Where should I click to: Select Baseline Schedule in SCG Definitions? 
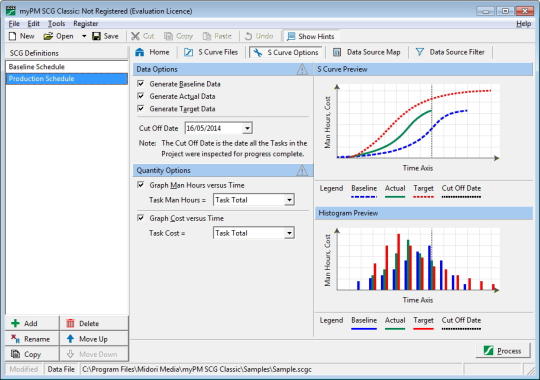coord(66,67)
